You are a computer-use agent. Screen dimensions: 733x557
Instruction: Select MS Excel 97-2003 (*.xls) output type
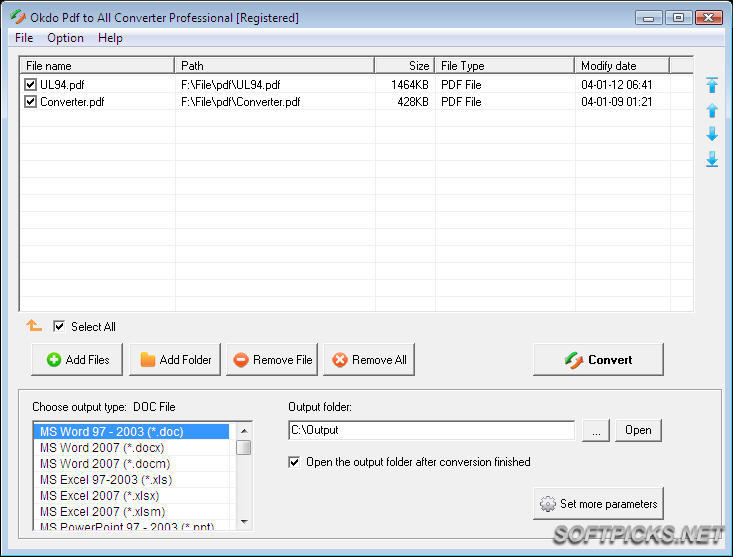click(x=131, y=479)
